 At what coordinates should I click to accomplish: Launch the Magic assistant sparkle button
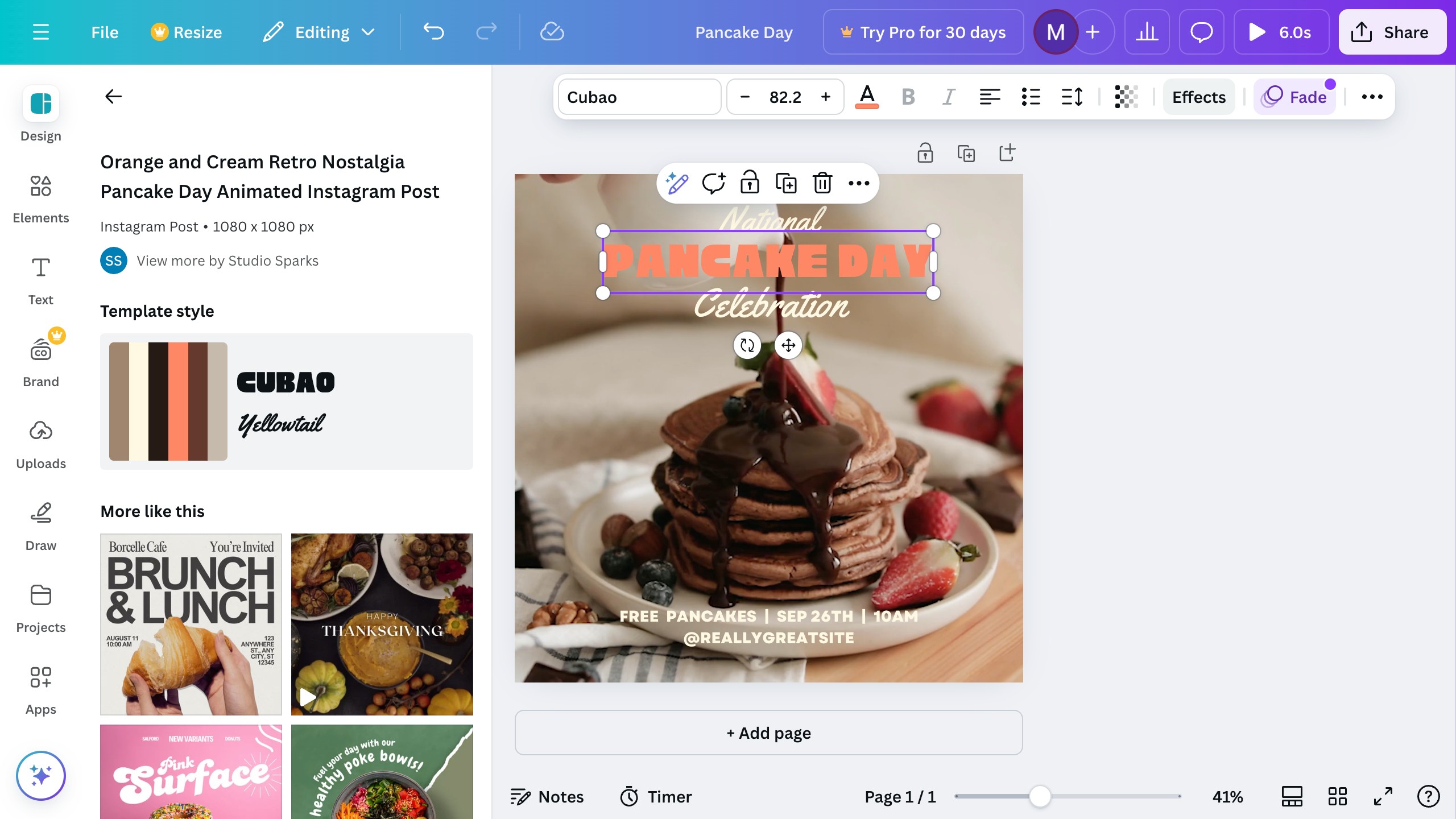(41, 776)
